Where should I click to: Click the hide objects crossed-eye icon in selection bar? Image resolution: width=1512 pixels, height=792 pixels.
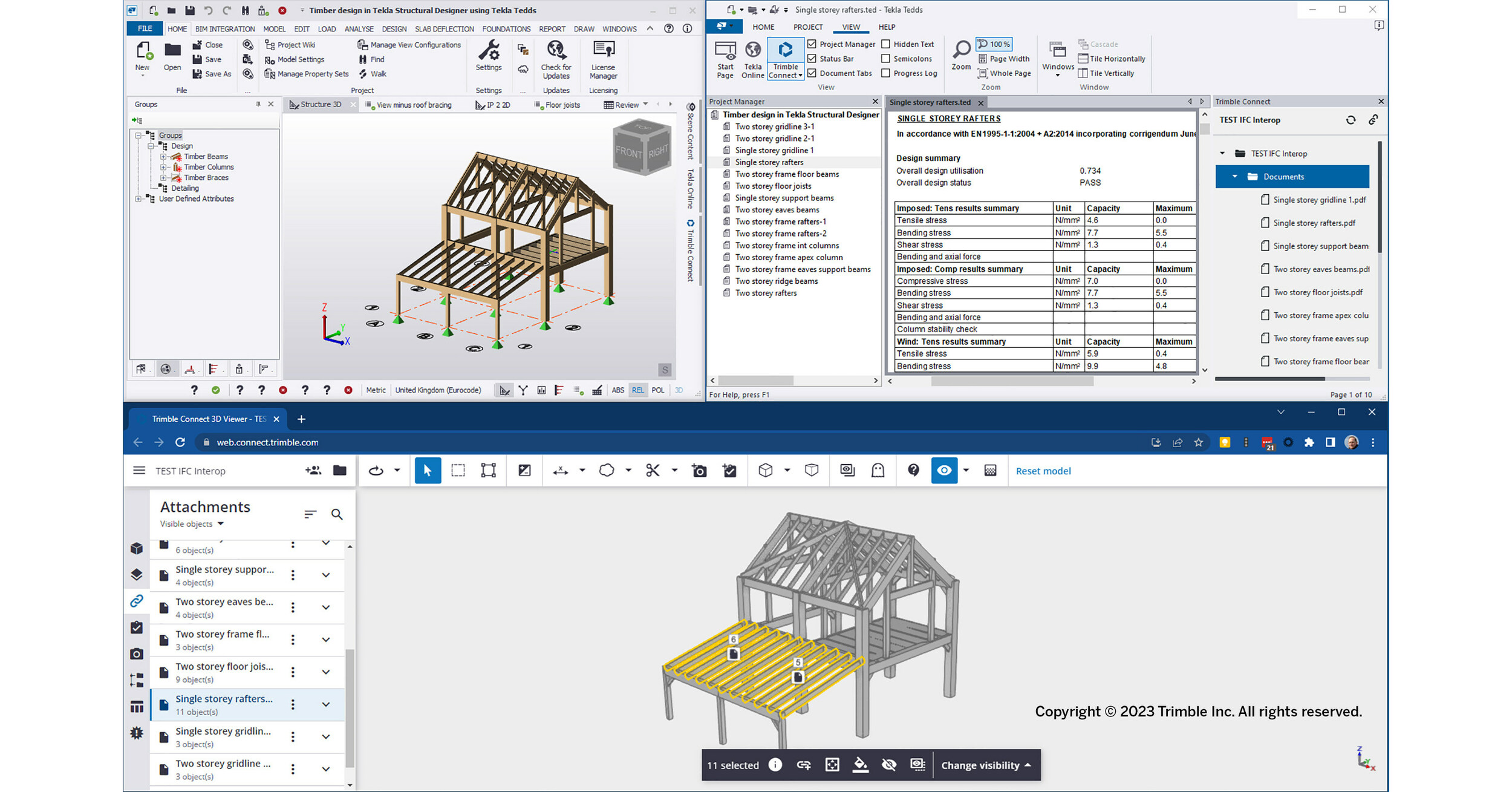point(889,765)
